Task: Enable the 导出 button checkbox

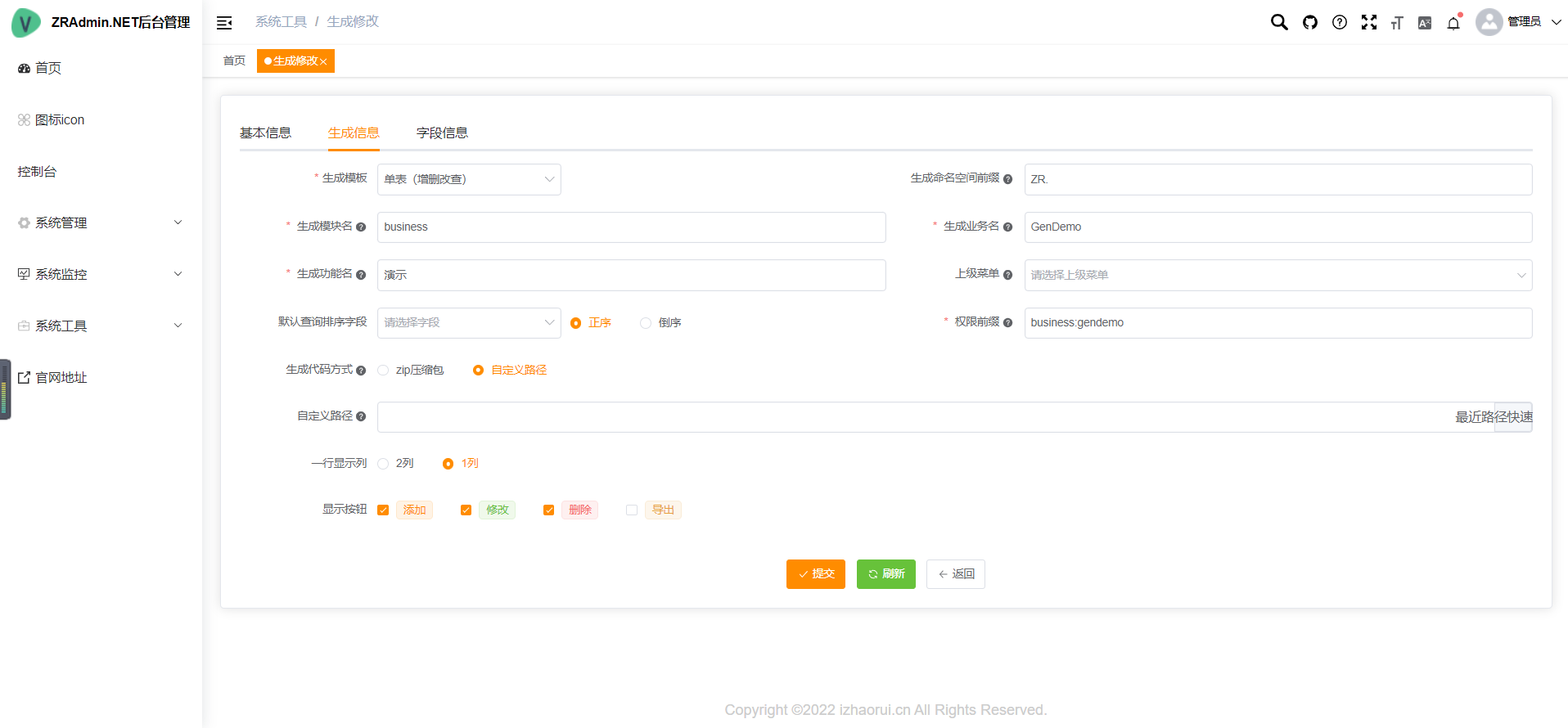Action: click(x=632, y=510)
